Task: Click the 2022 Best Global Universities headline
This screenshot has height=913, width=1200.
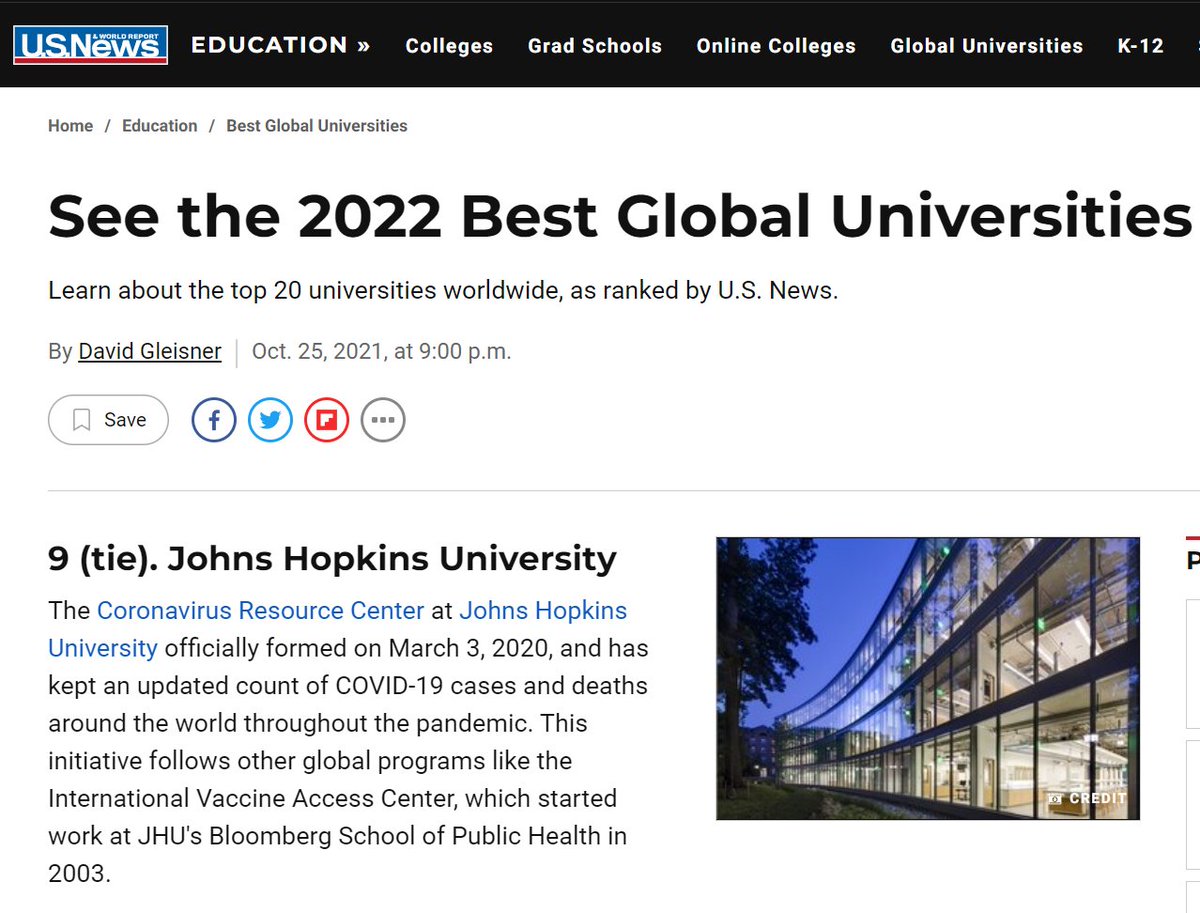Action: pyautogui.click(x=620, y=215)
